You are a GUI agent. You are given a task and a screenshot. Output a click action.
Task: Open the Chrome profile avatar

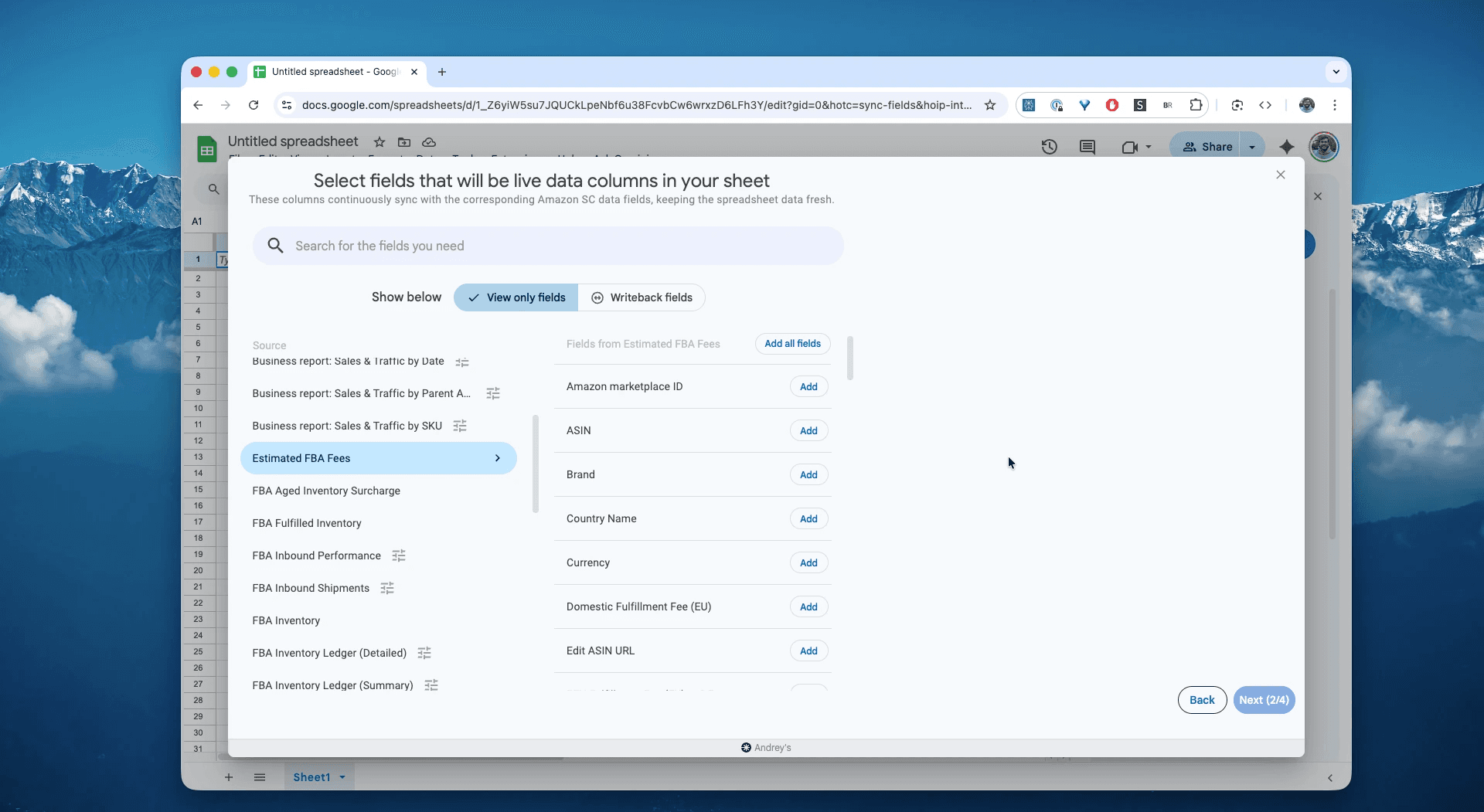(x=1307, y=105)
